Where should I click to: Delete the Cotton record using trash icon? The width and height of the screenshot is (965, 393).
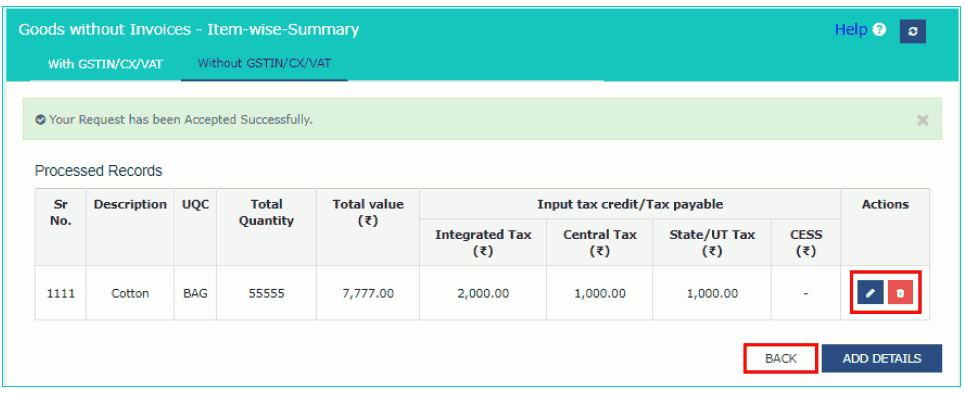tap(900, 293)
